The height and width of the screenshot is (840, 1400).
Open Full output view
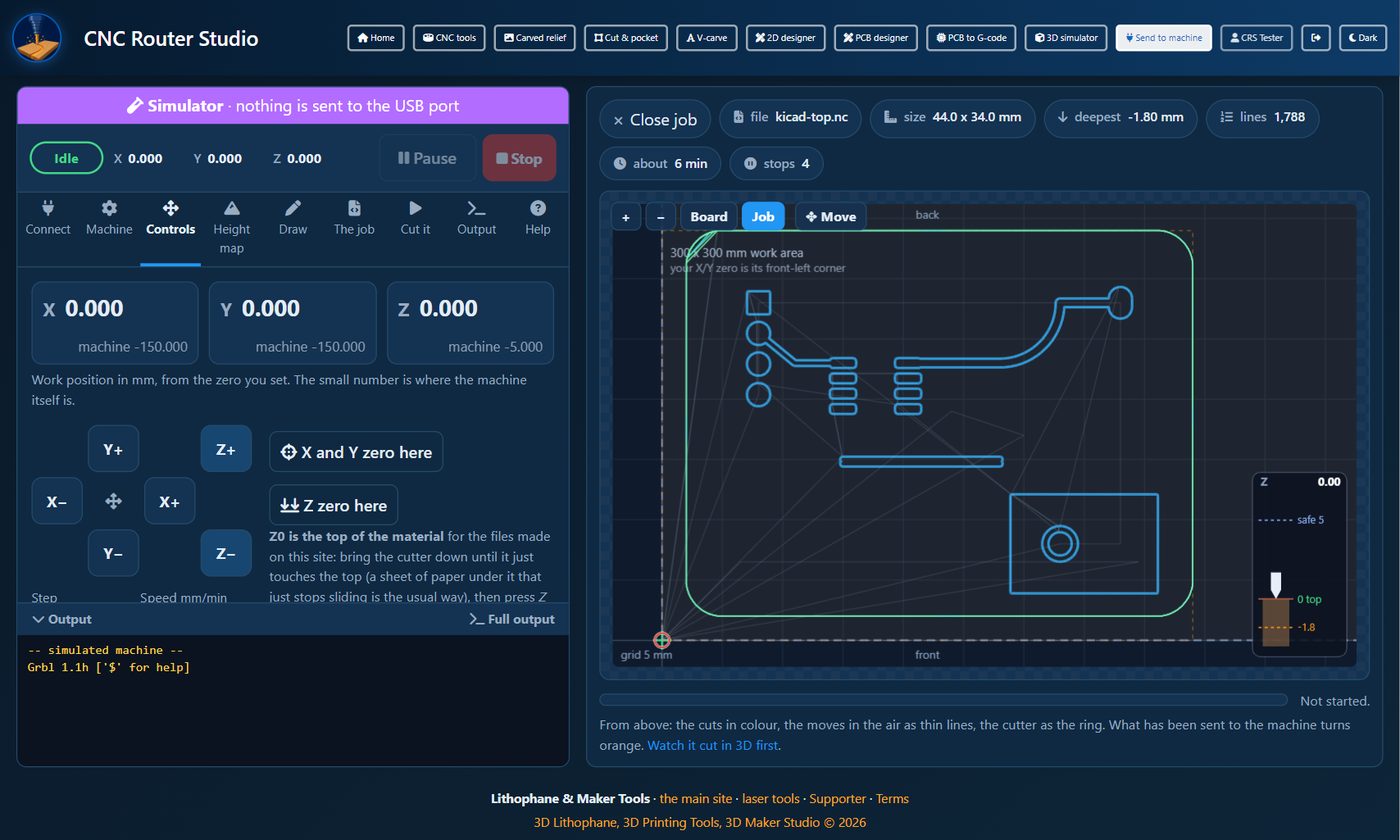point(512,619)
